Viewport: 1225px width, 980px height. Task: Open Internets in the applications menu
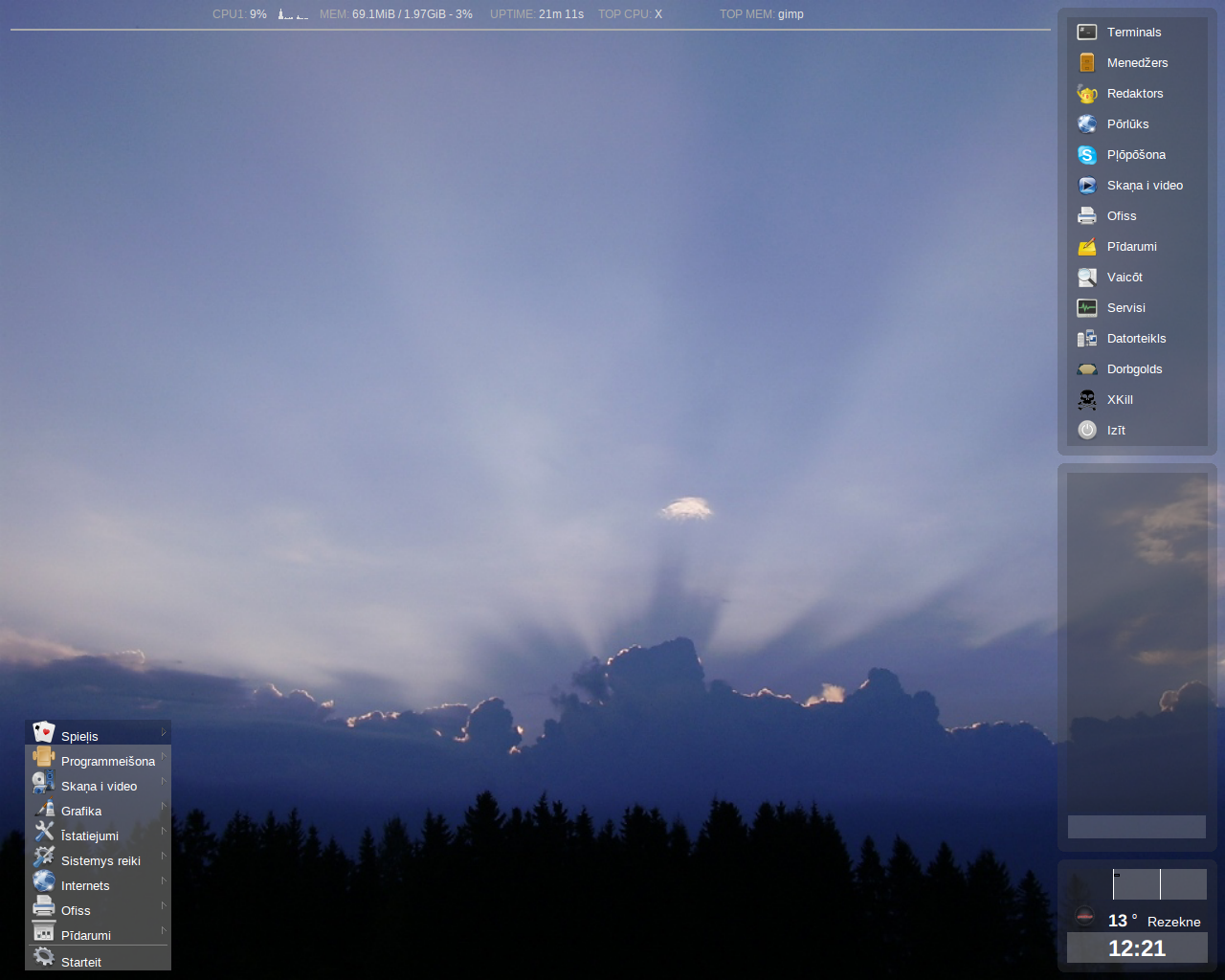[x=98, y=883]
